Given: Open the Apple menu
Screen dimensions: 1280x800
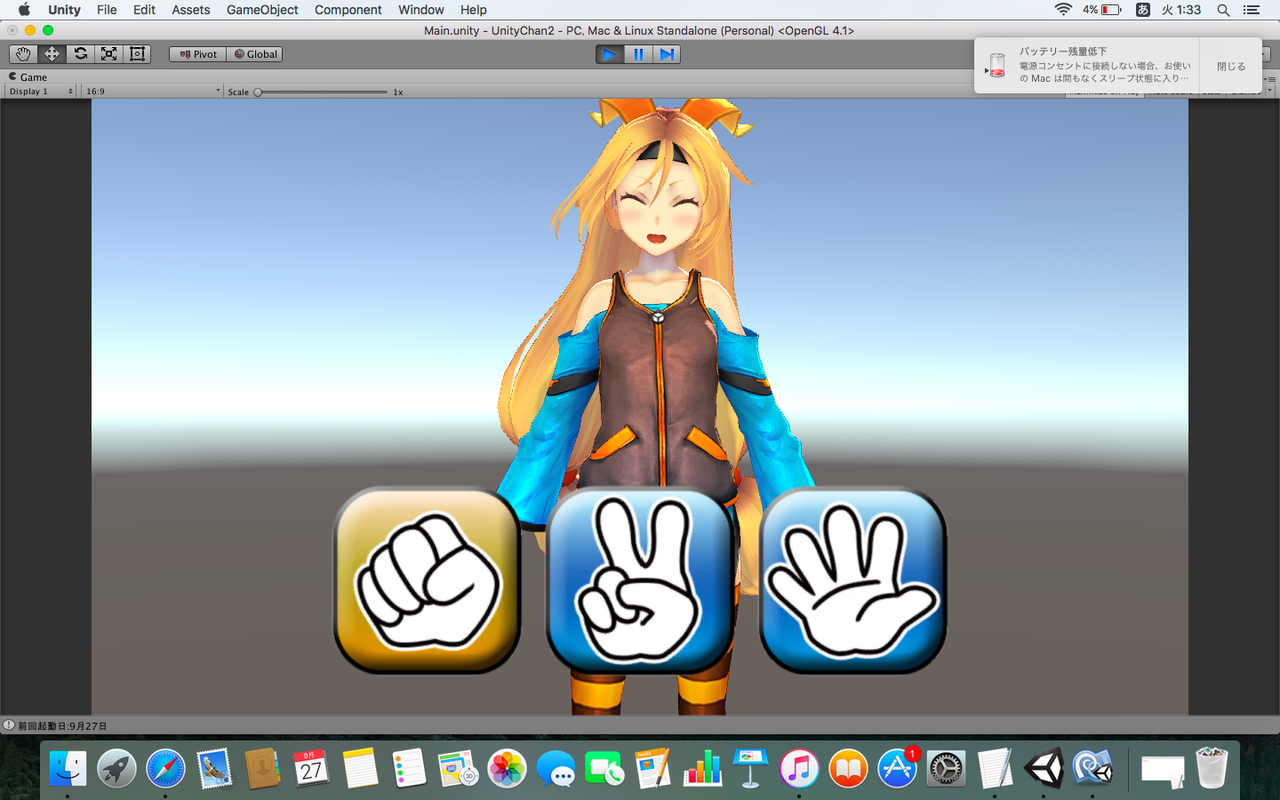Looking at the screenshot, I should click(24, 10).
